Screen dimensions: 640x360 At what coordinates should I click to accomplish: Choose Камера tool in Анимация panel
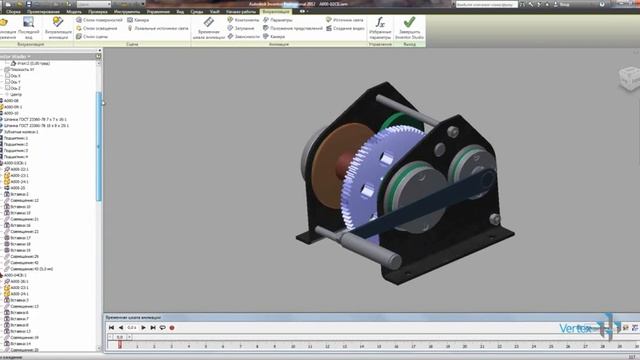[x=274, y=37]
